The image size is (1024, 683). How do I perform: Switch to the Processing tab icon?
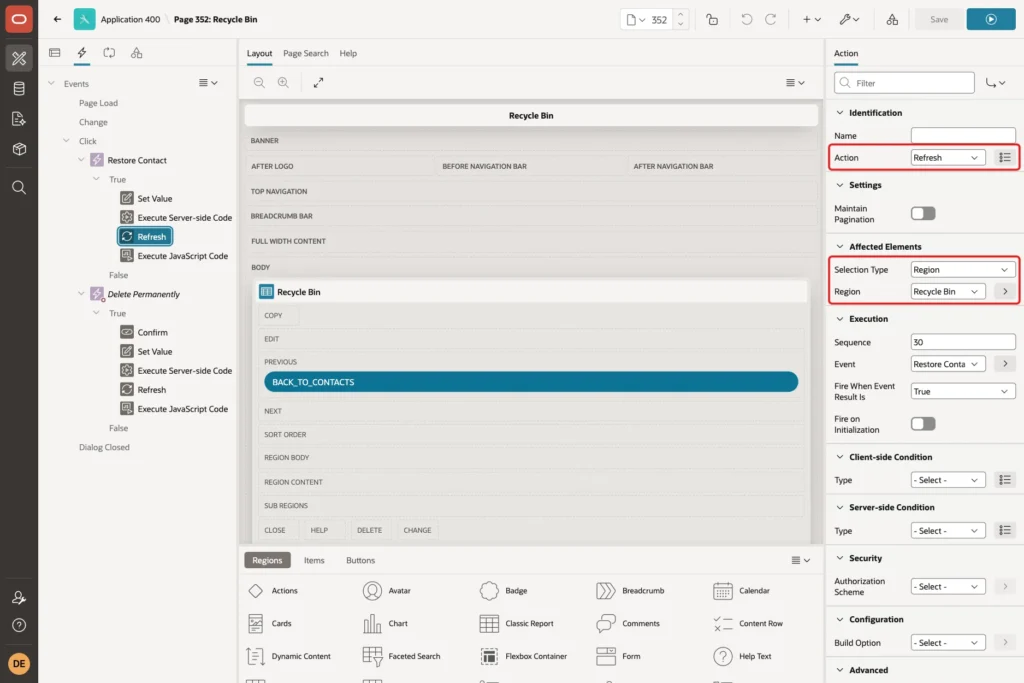point(109,53)
